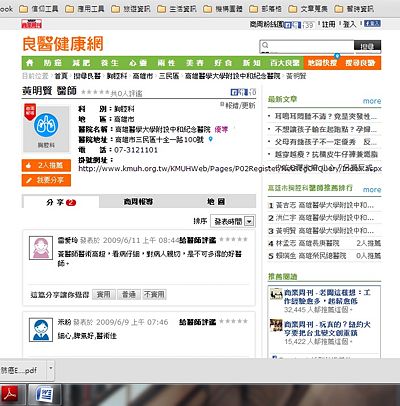Open the 養生 menu in the green nav bar
This screenshot has width=400, height=406.
[110, 63]
